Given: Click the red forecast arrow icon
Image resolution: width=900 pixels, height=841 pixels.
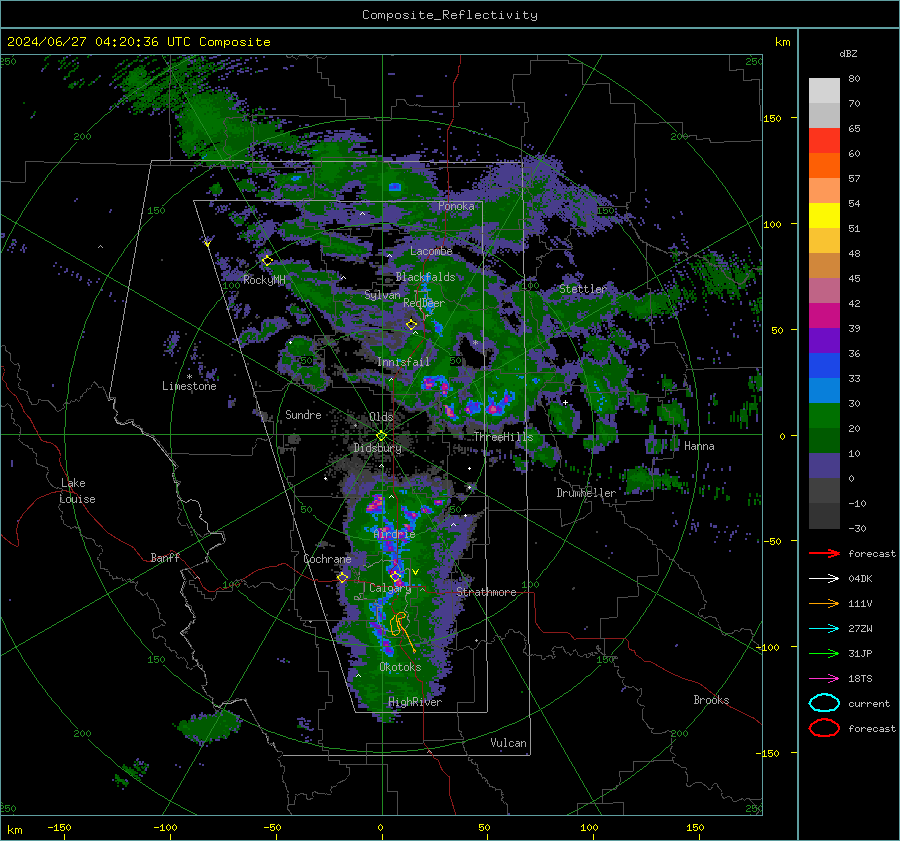Looking at the screenshot, I should 824,553.
